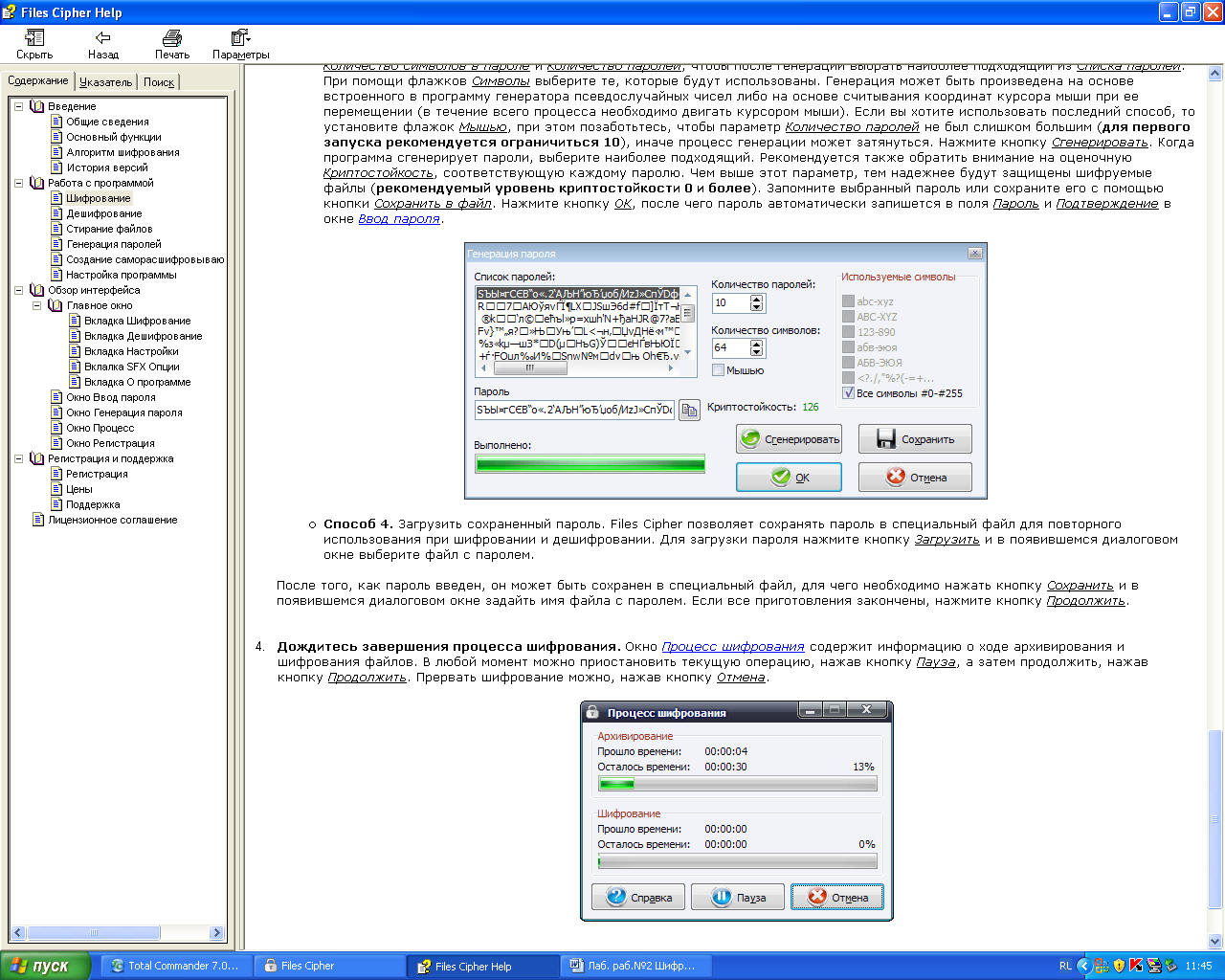The height and width of the screenshot is (980, 1225).
Task: Click the copy password icon beside the Пароль field
Action: coord(689,410)
